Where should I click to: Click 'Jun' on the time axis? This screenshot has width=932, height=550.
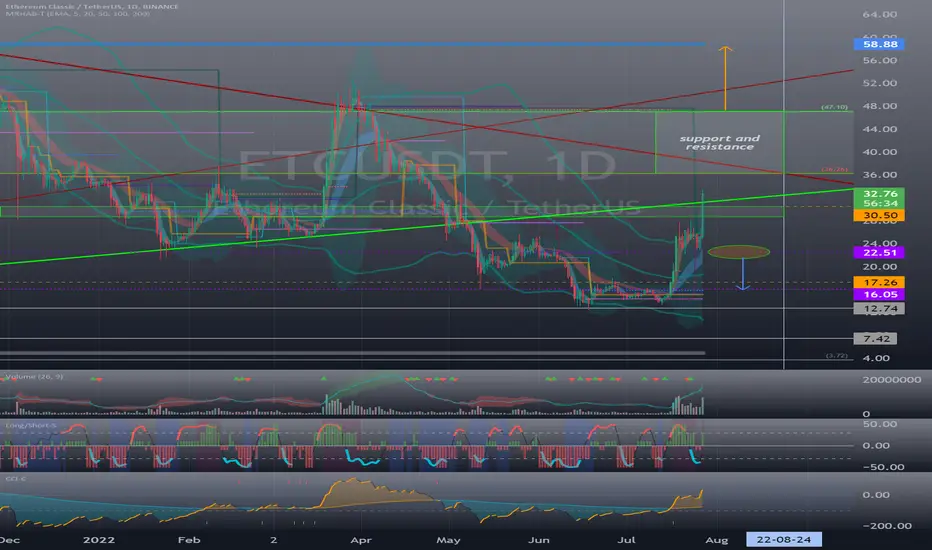click(x=539, y=540)
